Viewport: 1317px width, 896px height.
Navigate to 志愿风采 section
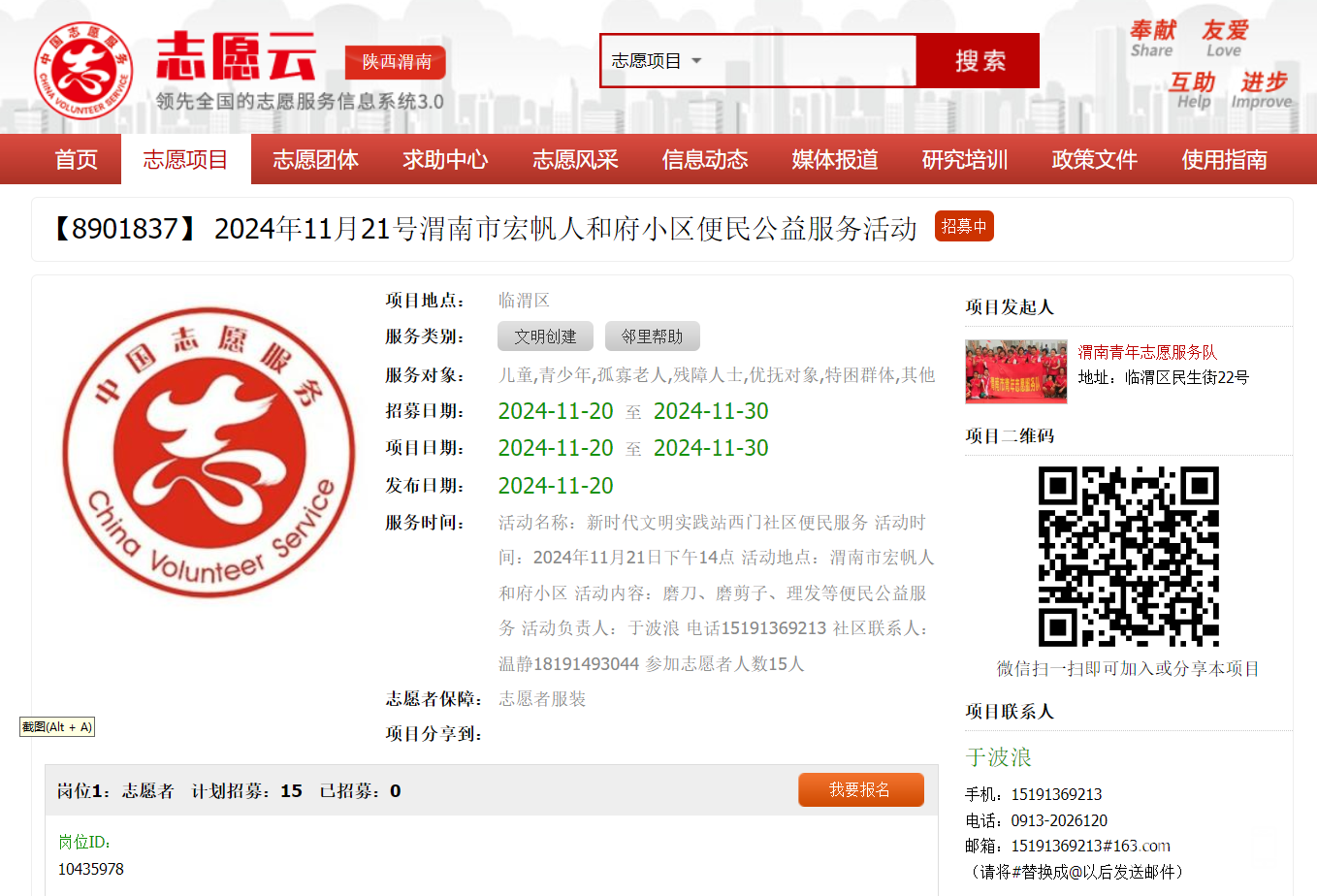[575, 160]
